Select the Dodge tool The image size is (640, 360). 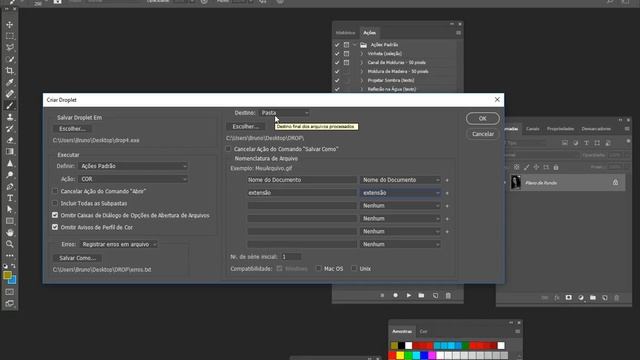pyautogui.click(x=9, y=175)
